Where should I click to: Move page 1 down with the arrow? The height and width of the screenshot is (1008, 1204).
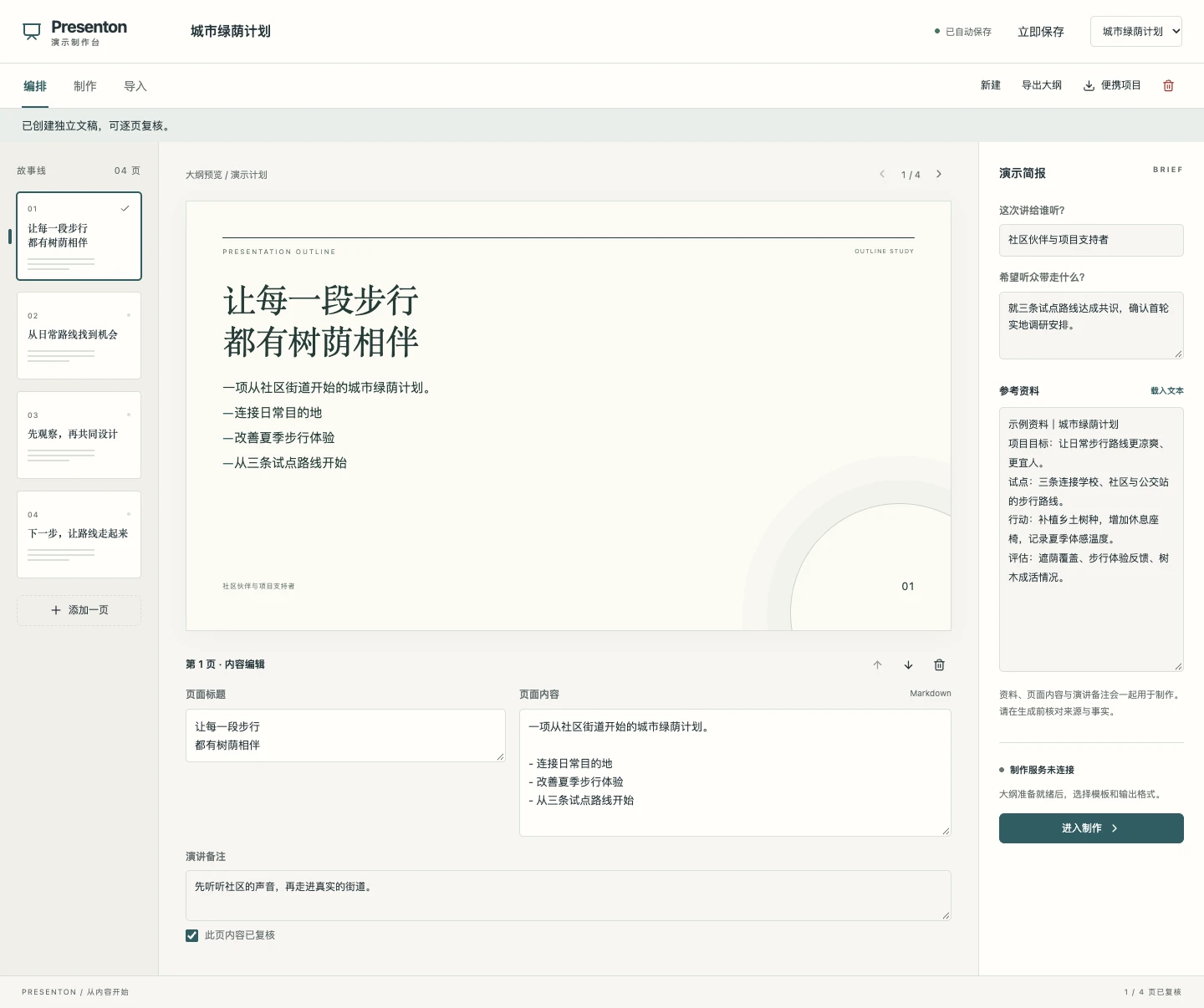click(x=908, y=665)
